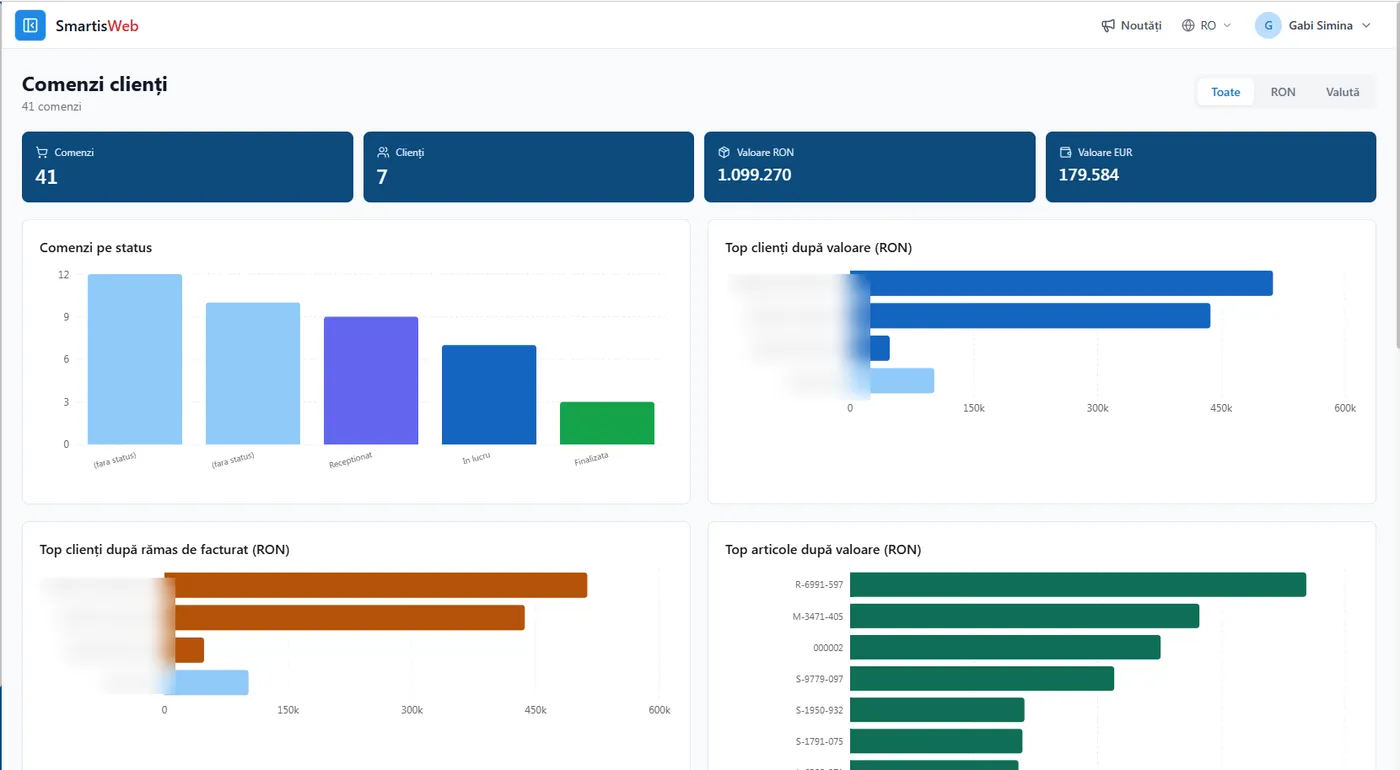This screenshot has width=1400, height=770.
Task: Click the S-1791-075 article bar
Action: [936, 741]
